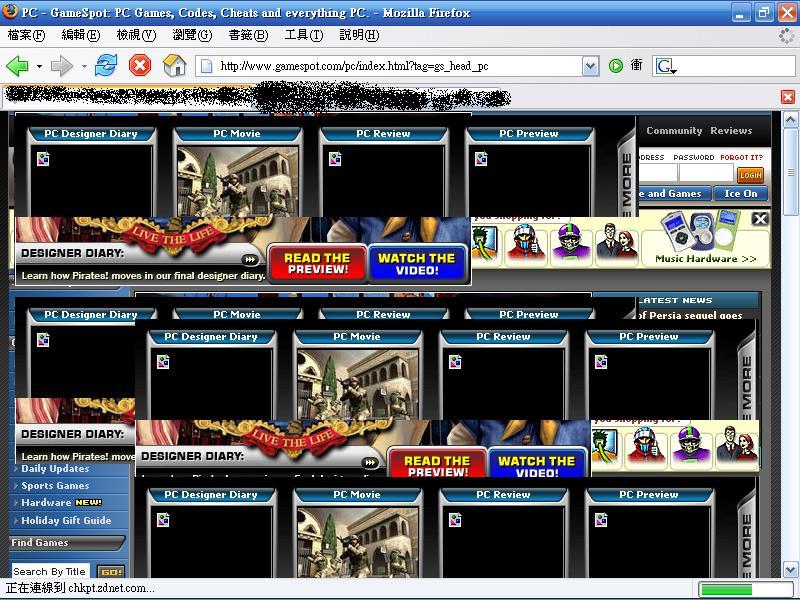Click the orange LOGIN button
The image size is (800, 600).
(750, 175)
